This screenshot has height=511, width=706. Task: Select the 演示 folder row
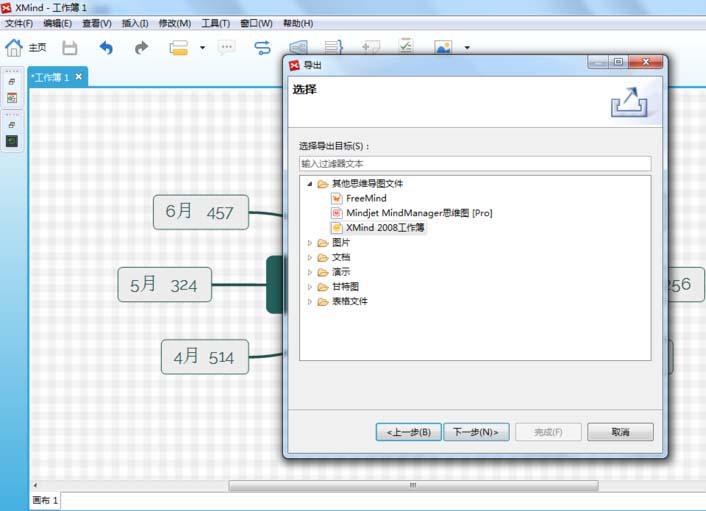tap(333, 272)
